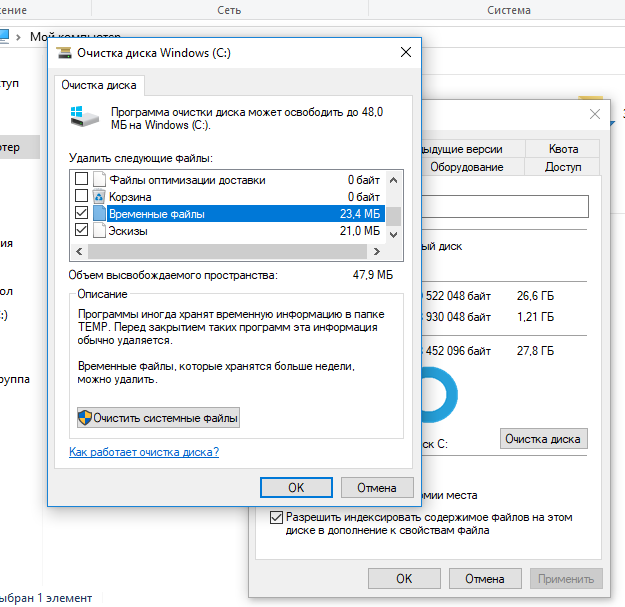
Task: Switch to the Доступ tab in properties
Action: click(563, 167)
